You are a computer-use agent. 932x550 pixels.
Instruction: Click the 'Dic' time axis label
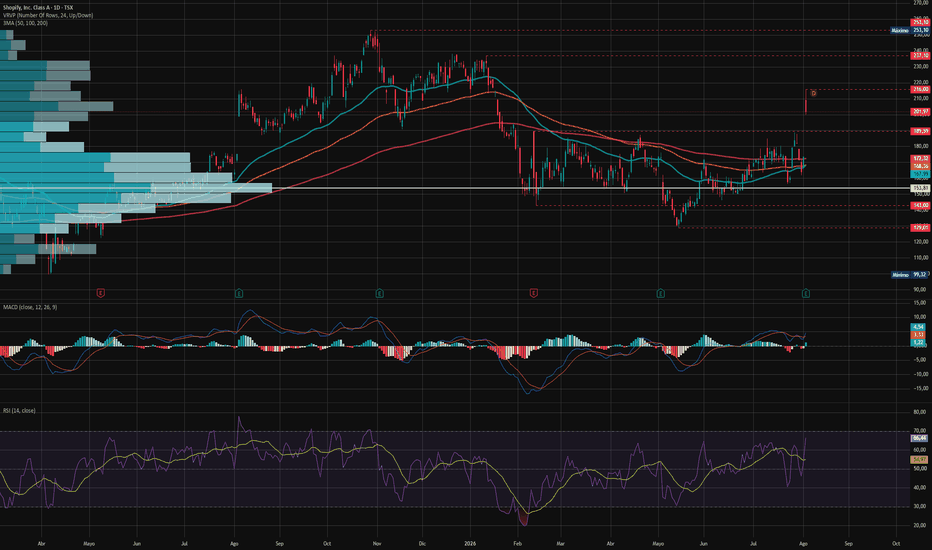click(x=422, y=543)
